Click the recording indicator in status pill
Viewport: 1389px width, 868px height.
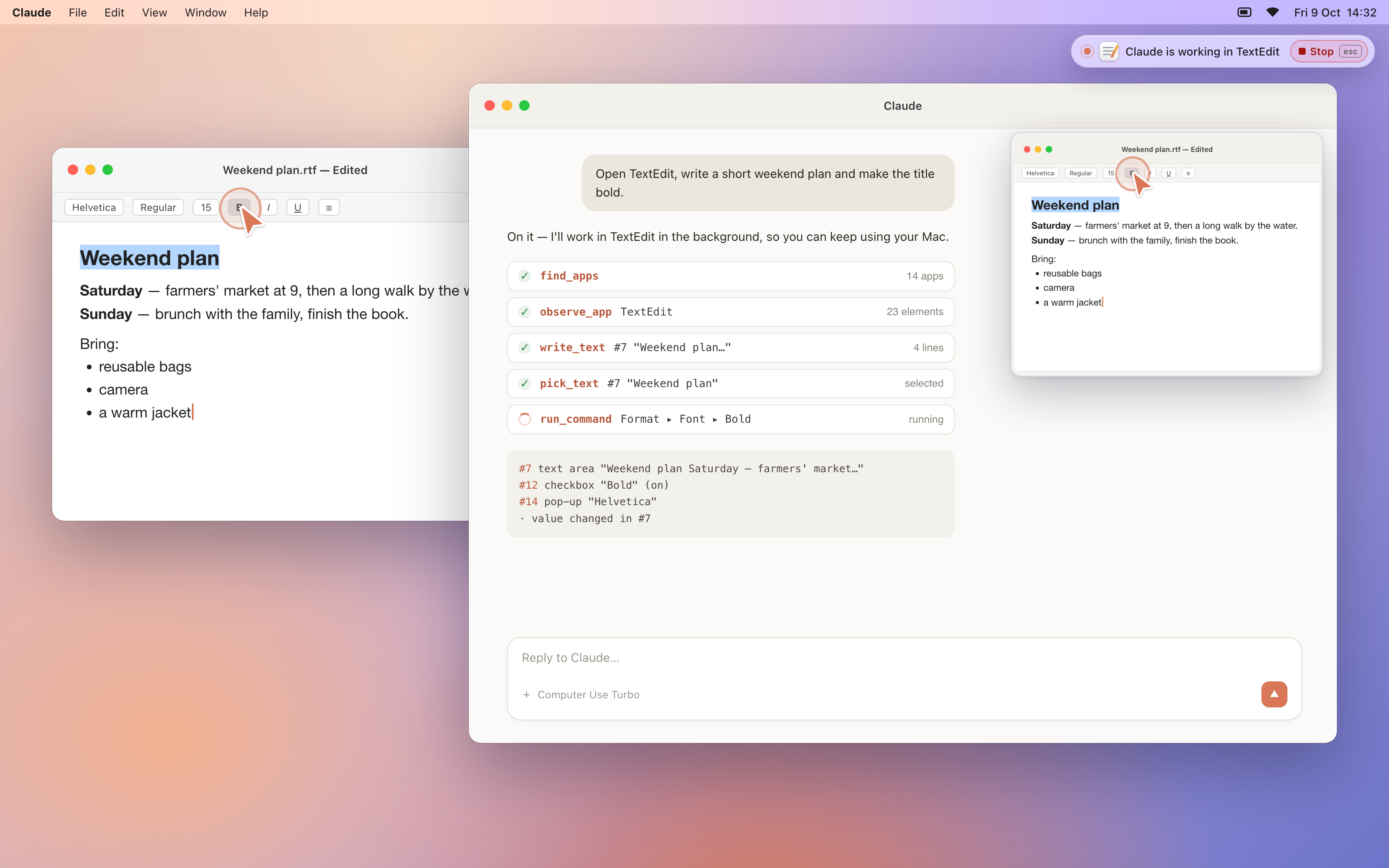(1086, 52)
